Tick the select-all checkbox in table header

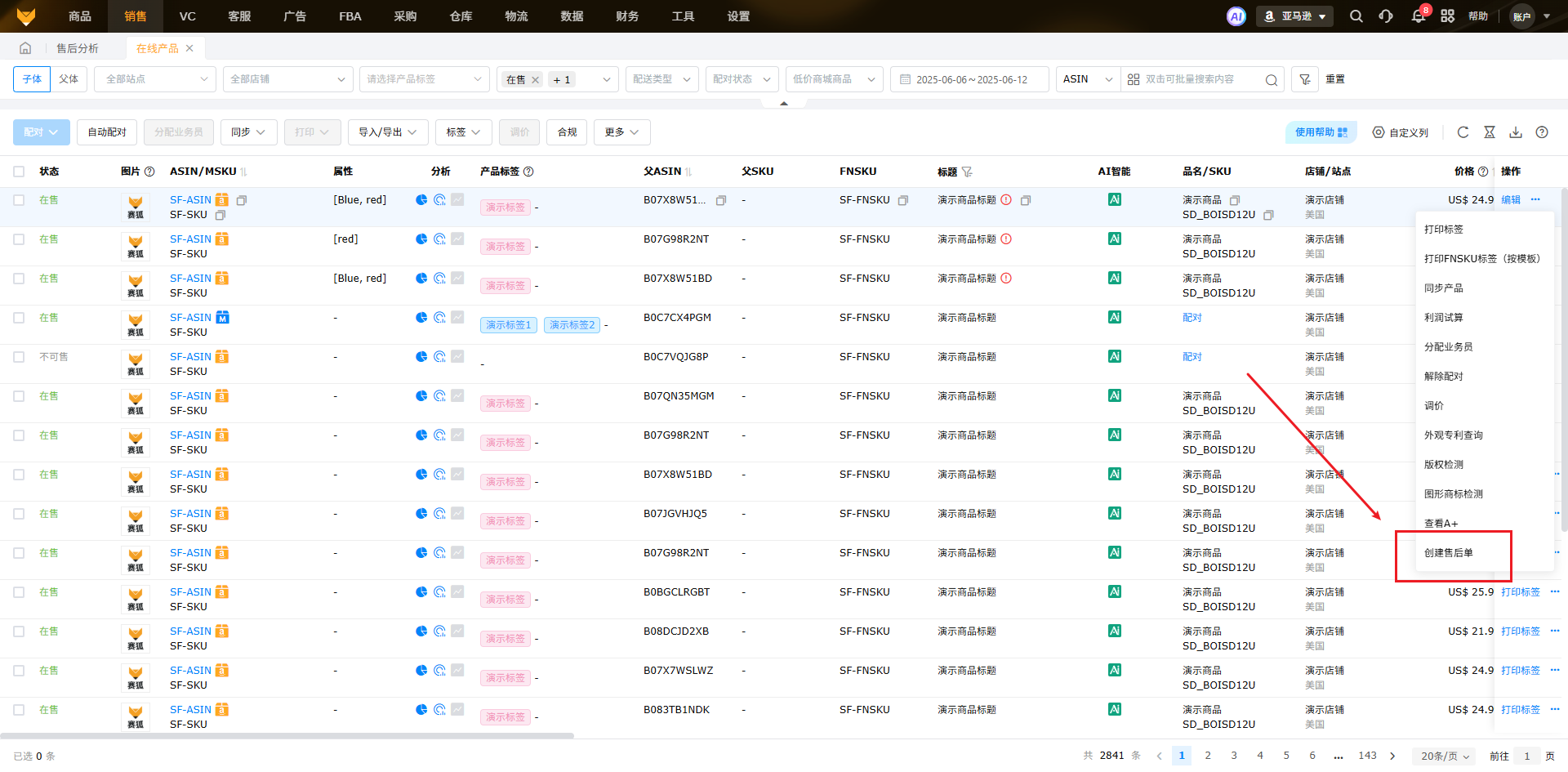tap(19, 172)
